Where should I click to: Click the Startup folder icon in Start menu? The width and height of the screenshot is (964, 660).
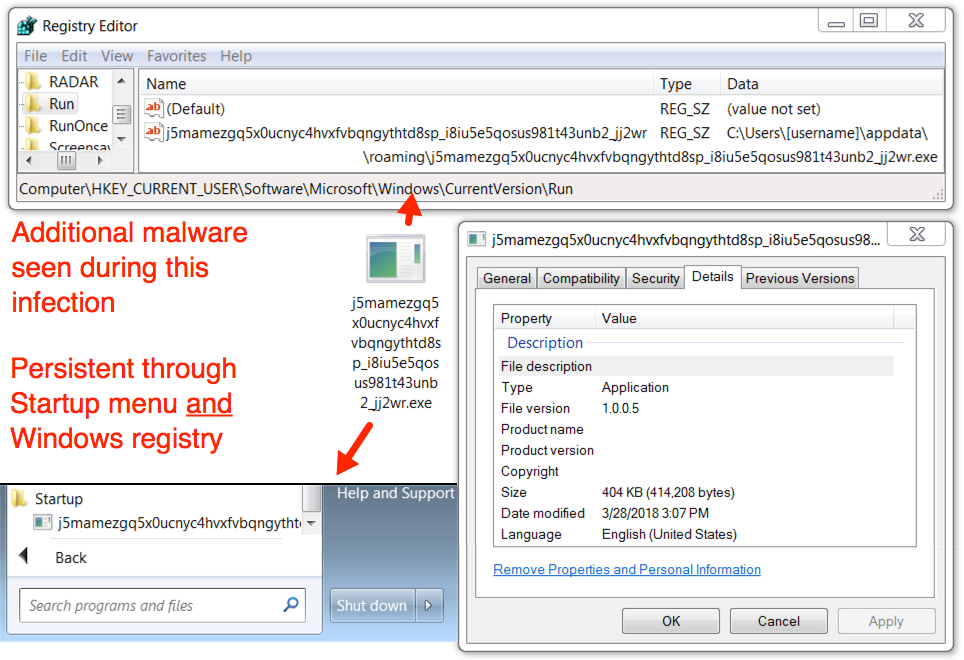click(x=20, y=498)
